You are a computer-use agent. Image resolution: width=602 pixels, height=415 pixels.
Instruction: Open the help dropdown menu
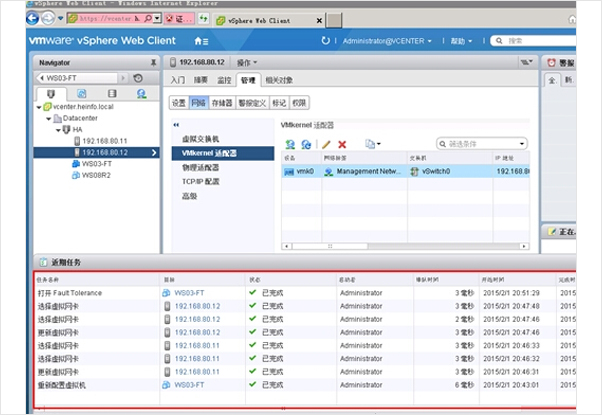[461, 41]
